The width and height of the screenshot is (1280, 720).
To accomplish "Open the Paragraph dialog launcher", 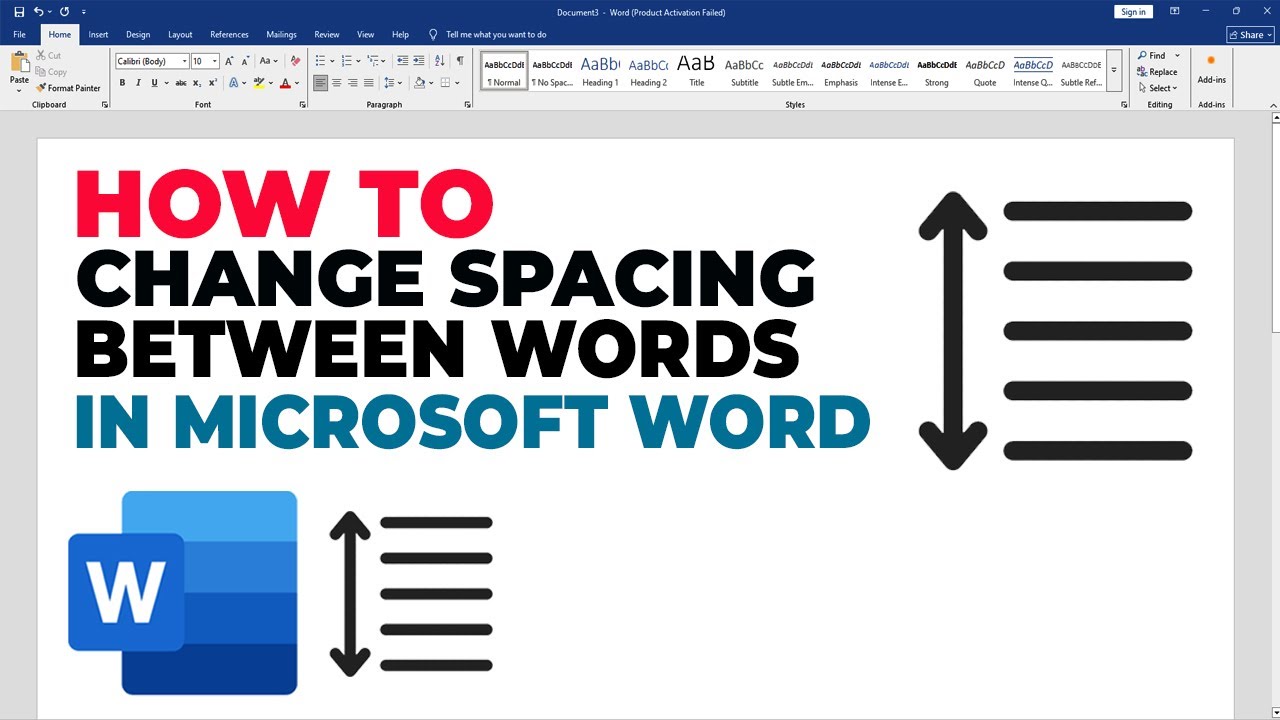I will point(467,104).
